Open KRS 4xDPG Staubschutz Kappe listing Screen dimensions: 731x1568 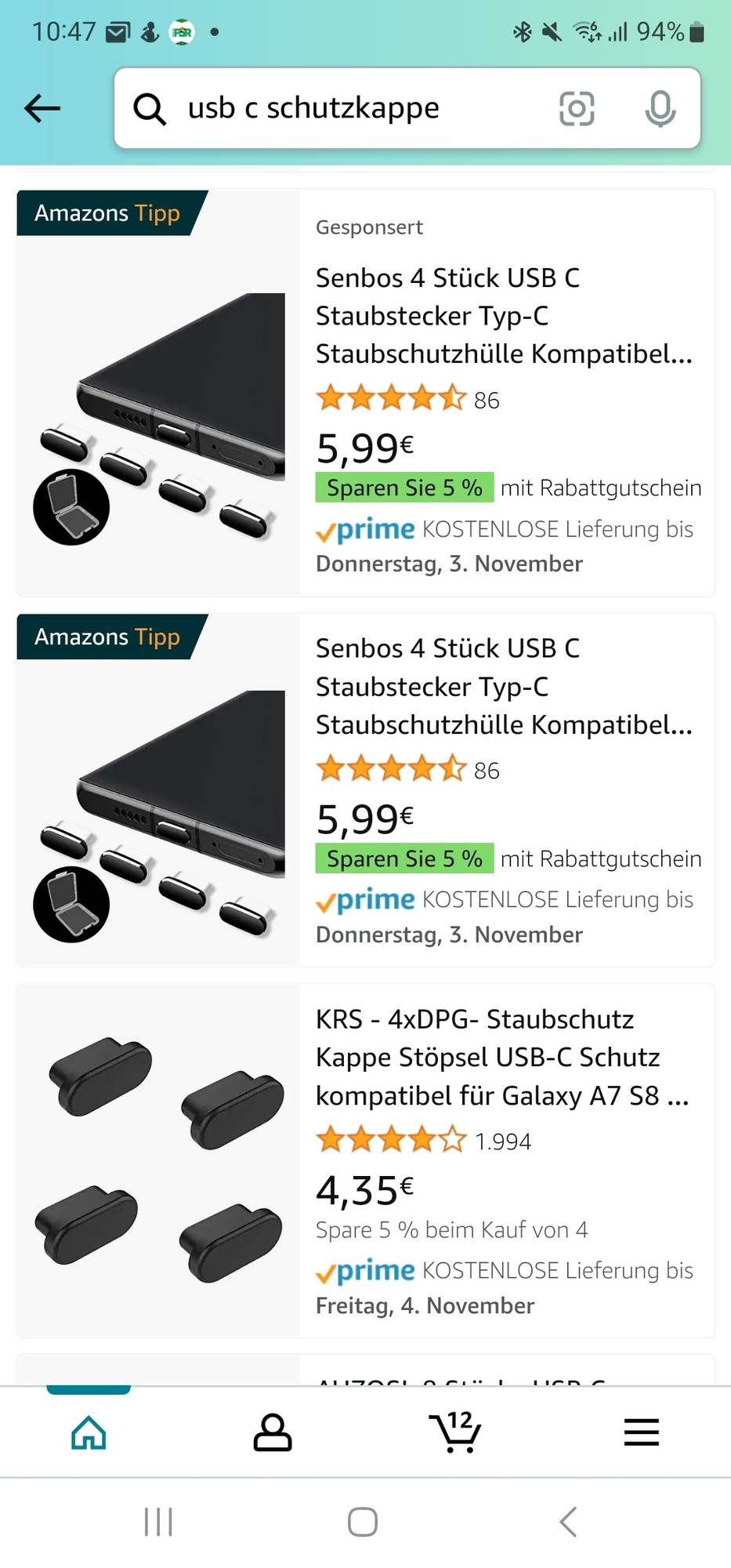point(502,1058)
